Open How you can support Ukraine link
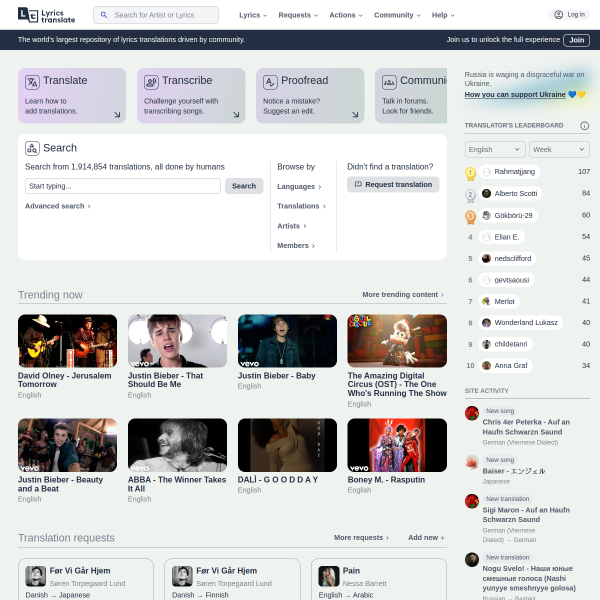This screenshot has height=600, width=600. click(x=520, y=95)
